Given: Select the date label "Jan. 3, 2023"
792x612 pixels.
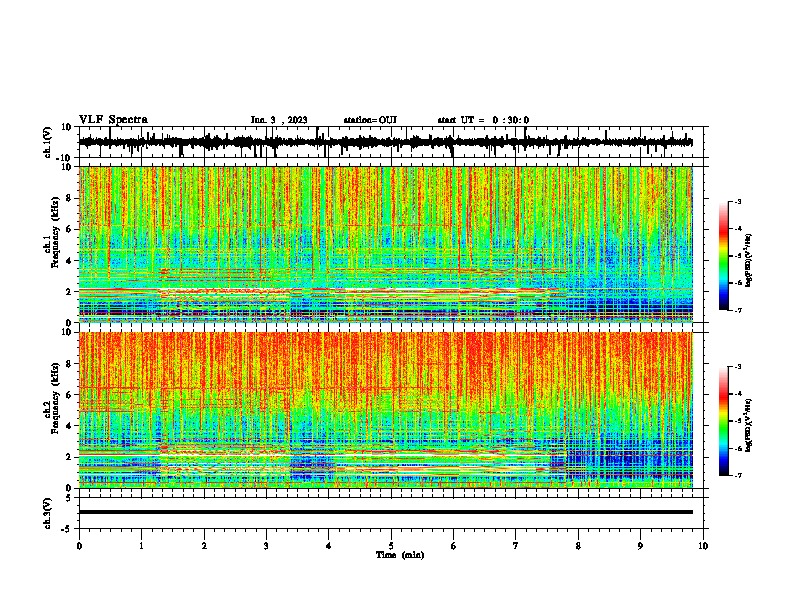Looking at the screenshot, I should 279,120.
